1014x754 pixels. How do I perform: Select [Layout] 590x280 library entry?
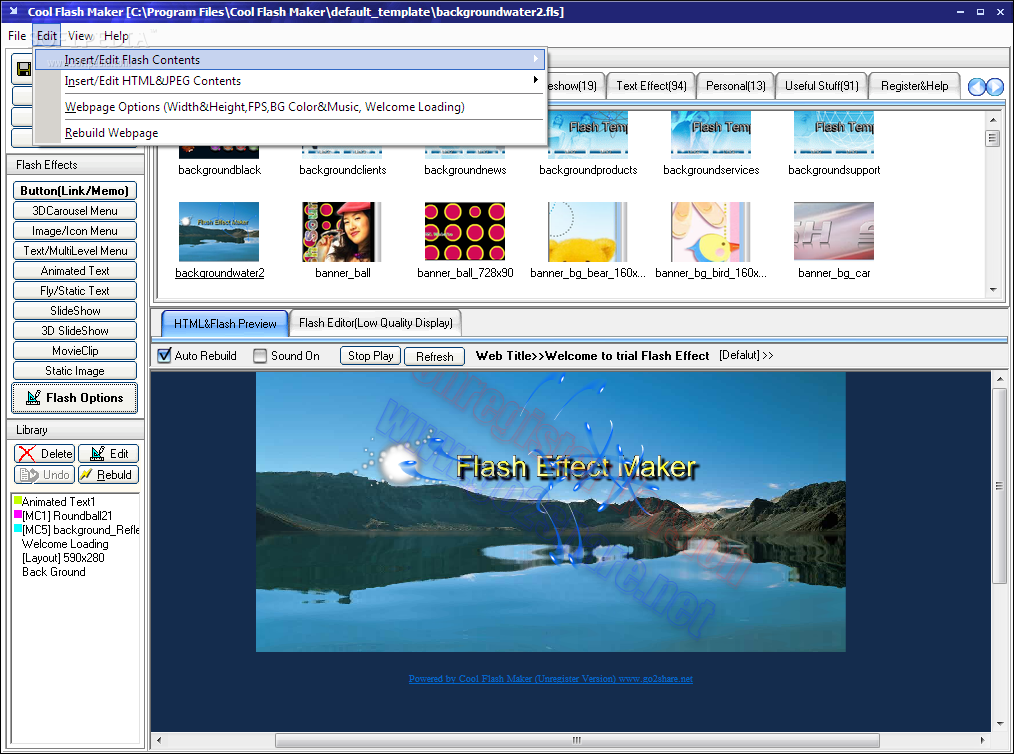point(63,557)
